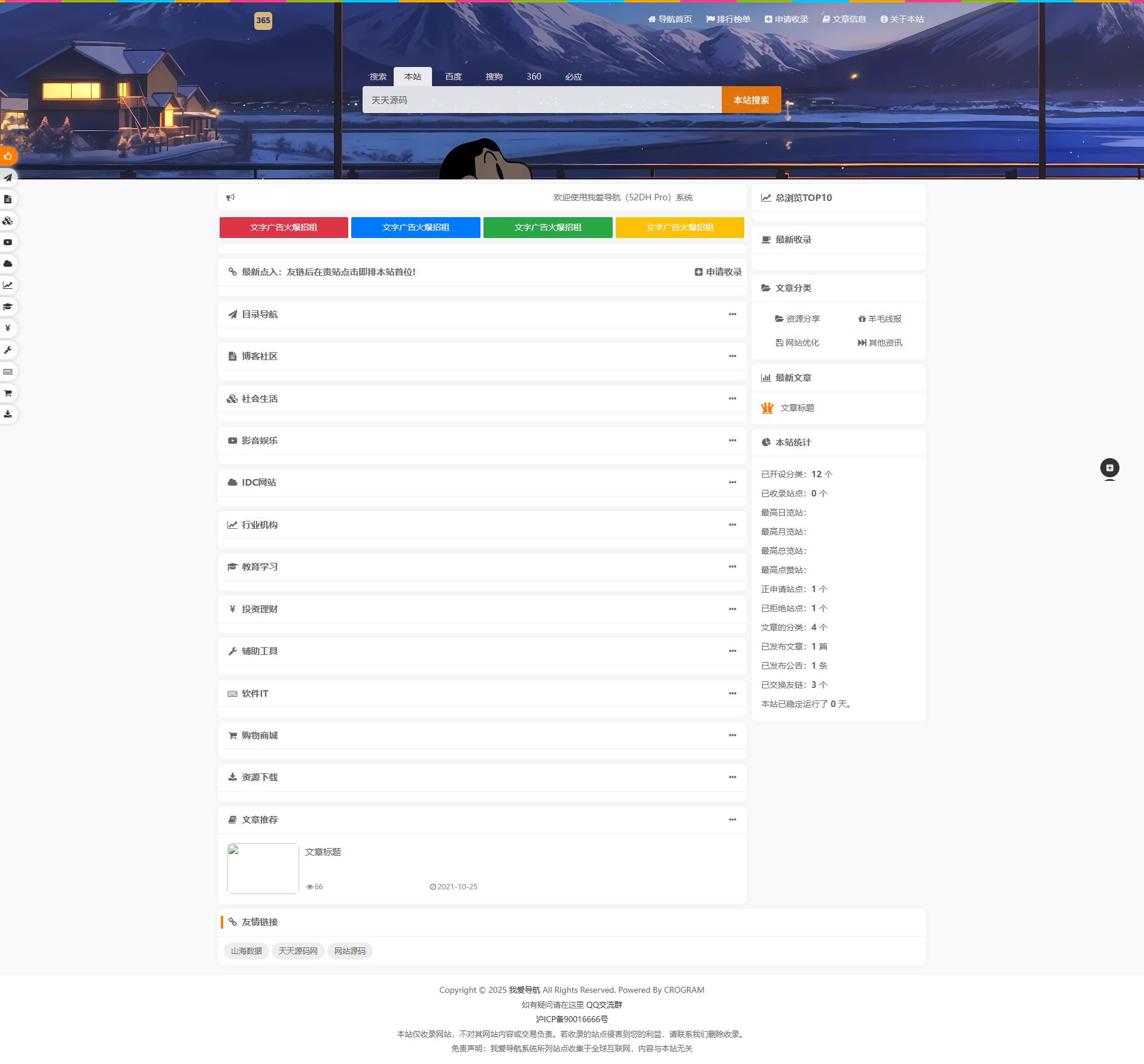The image size is (1144, 1064).
Task: Open the 排行榜单 menu item
Action: point(728,19)
